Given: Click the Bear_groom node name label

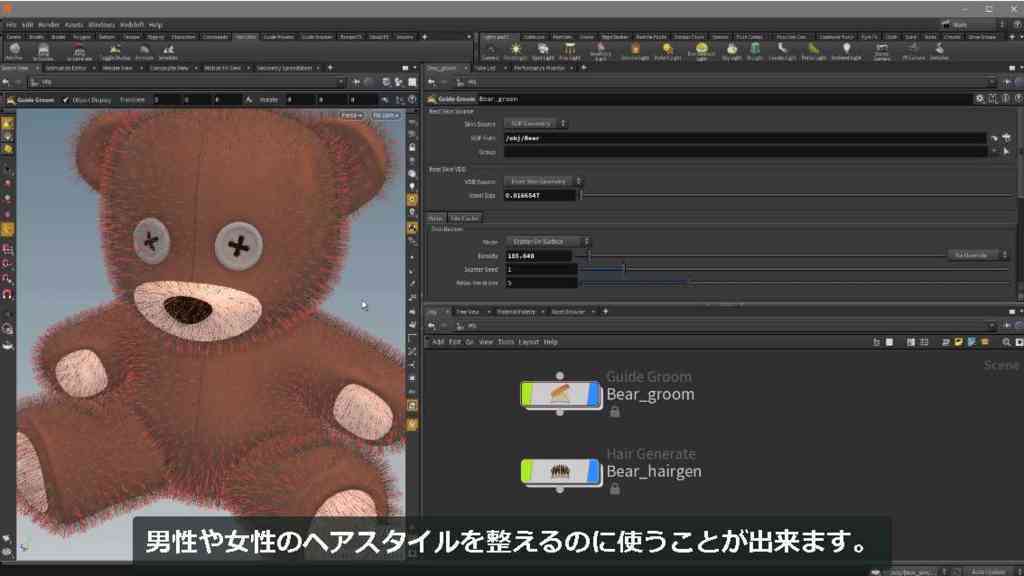Looking at the screenshot, I should (650, 394).
